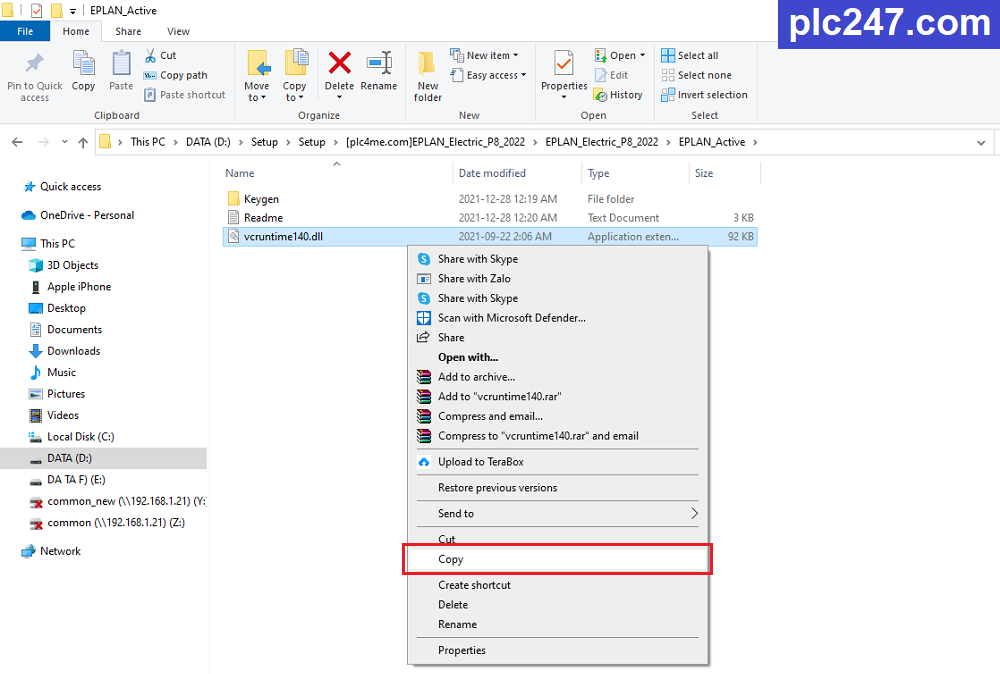This screenshot has height=674, width=1000.
Task: Click the red Delete icon in ribbon
Action: tap(339, 63)
